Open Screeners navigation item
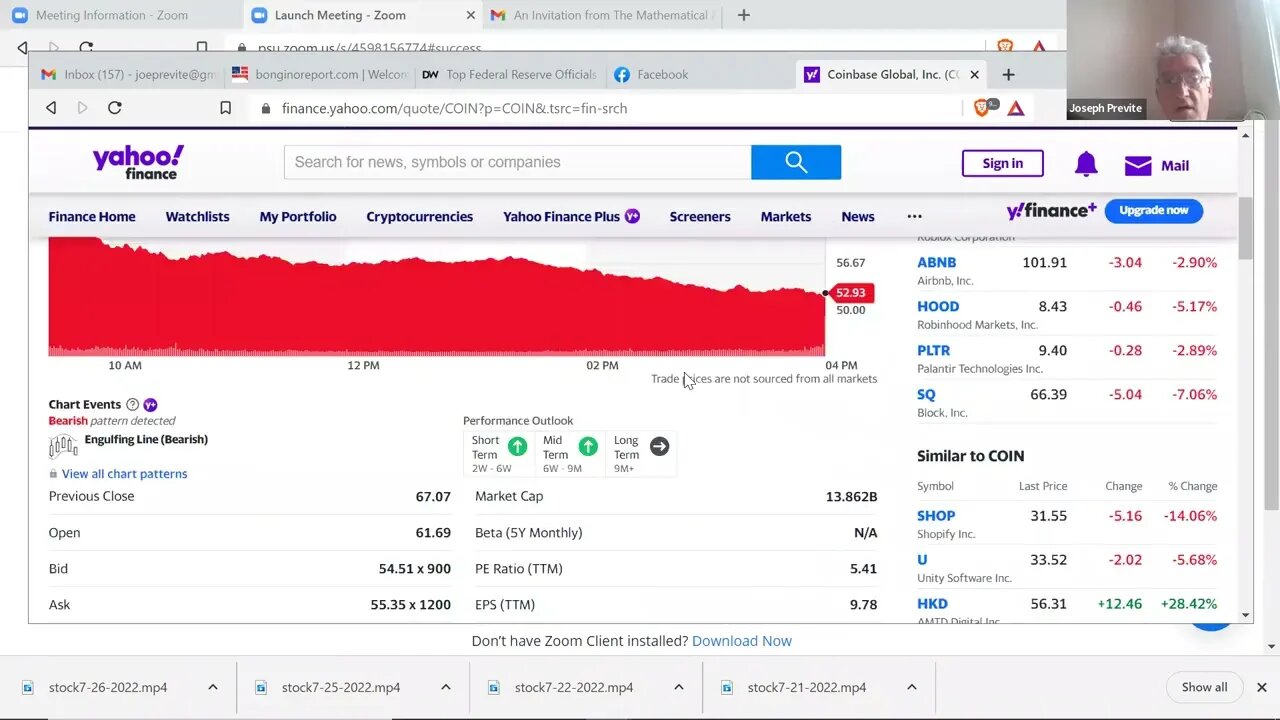Image resolution: width=1280 pixels, height=720 pixels. pyautogui.click(x=700, y=216)
